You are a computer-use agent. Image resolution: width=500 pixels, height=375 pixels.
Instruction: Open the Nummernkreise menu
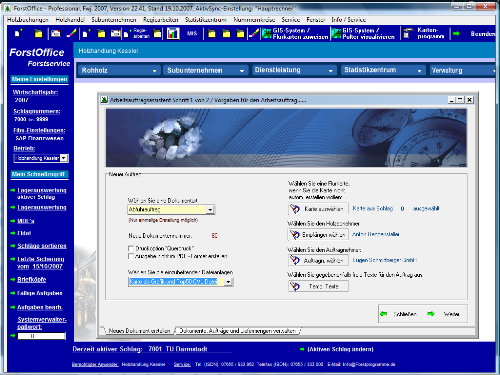(254, 20)
